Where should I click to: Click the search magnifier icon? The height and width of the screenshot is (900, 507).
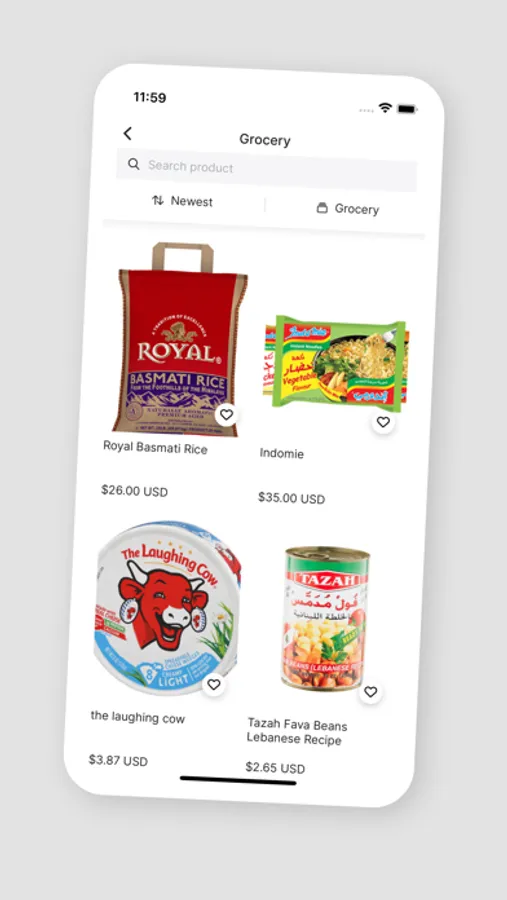pos(134,164)
